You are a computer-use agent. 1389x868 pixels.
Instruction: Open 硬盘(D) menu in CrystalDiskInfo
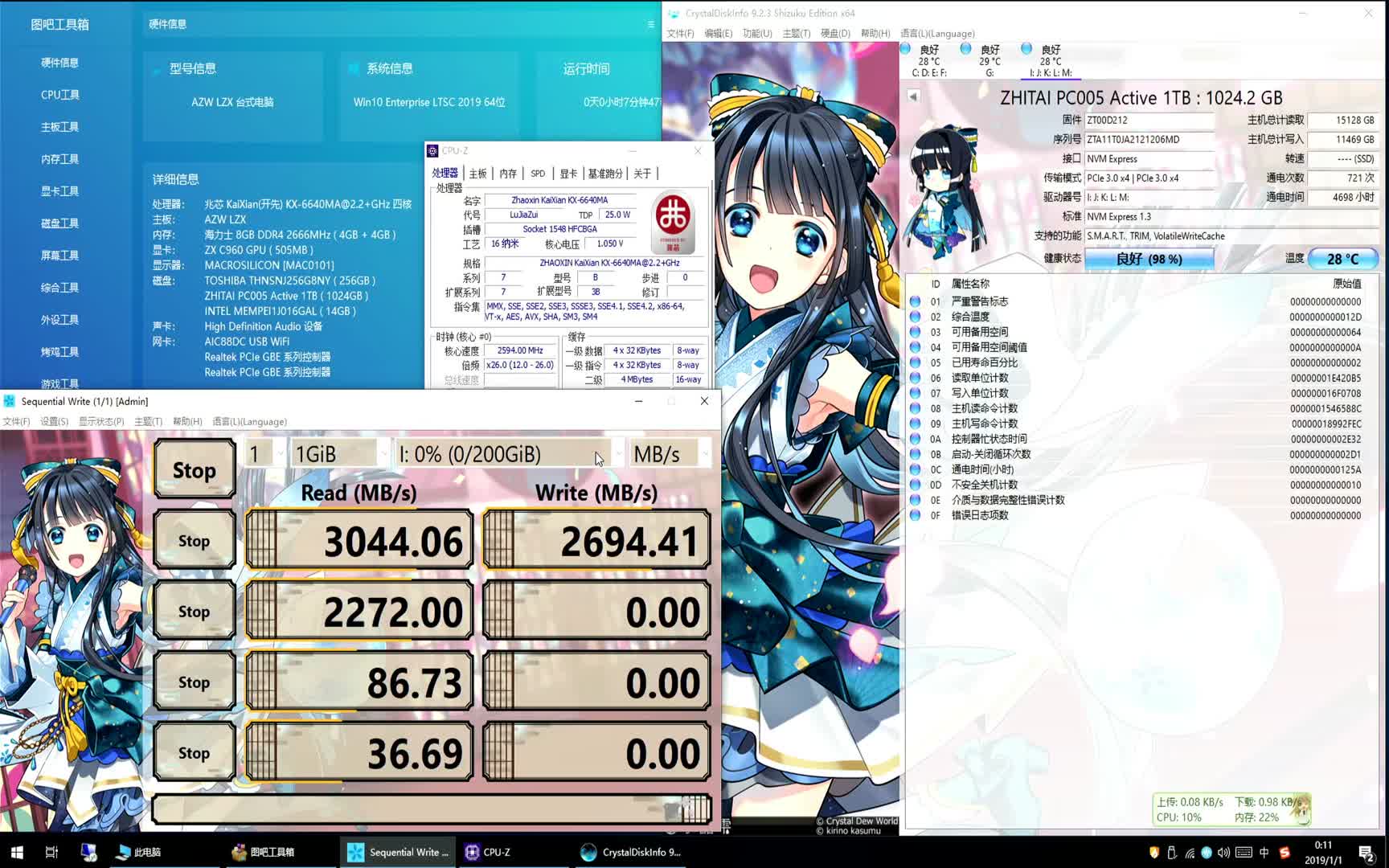coord(835,34)
